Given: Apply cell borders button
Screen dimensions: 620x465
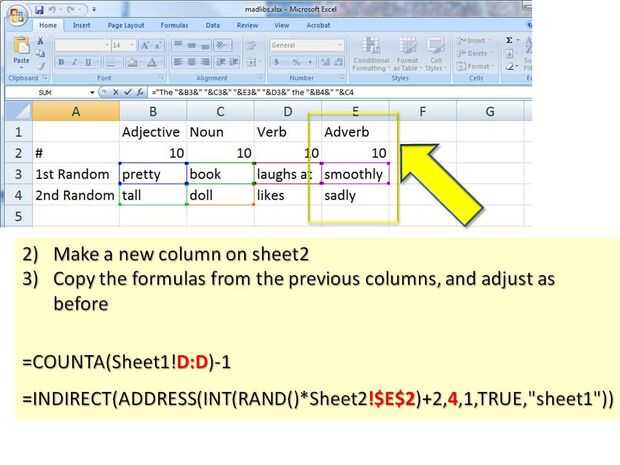Looking at the screenshot, I should point(113,62).
